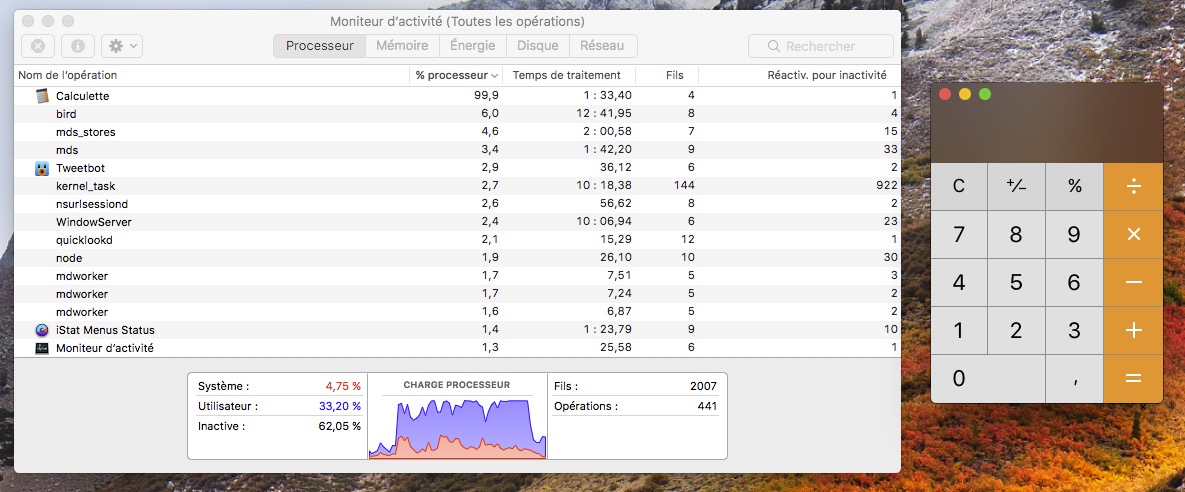The height and width of the screenshot is (492, 1185).
Task: Close the Calculator window red button
Action: [945, 94]
